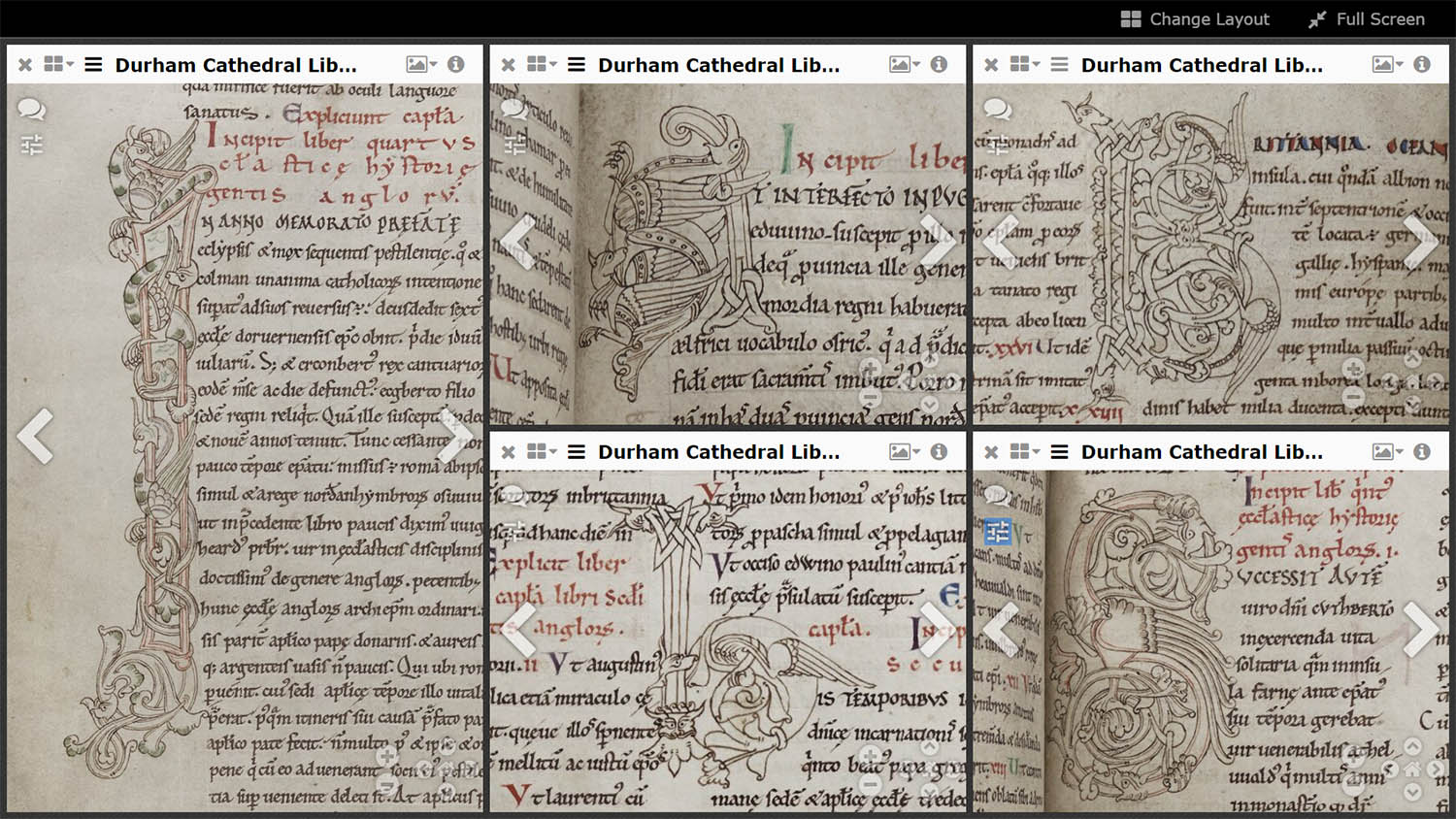The width and height of the screenshot is (1456, 819).
Task: Show metadata info in bottom-right window
Action: (1422, 451)
